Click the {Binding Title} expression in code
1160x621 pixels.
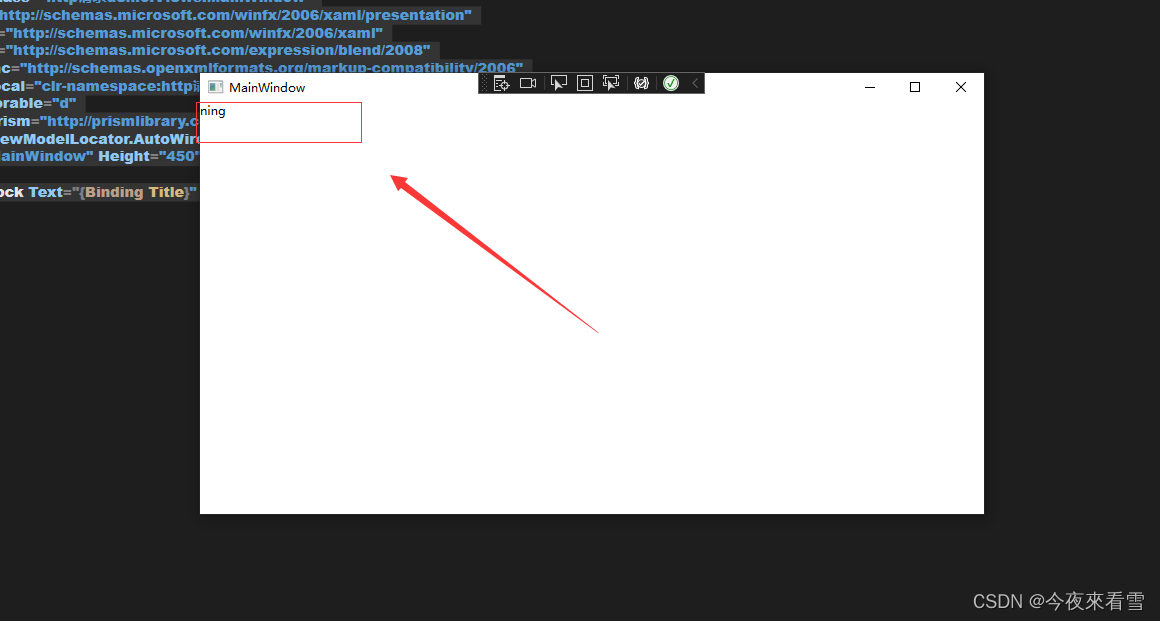[x=135, y=192]
